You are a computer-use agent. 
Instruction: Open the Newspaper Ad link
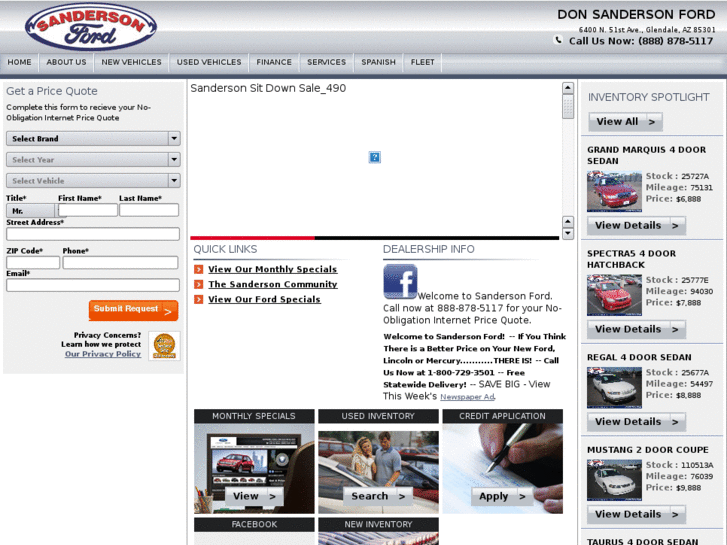(x=467, y=397)
